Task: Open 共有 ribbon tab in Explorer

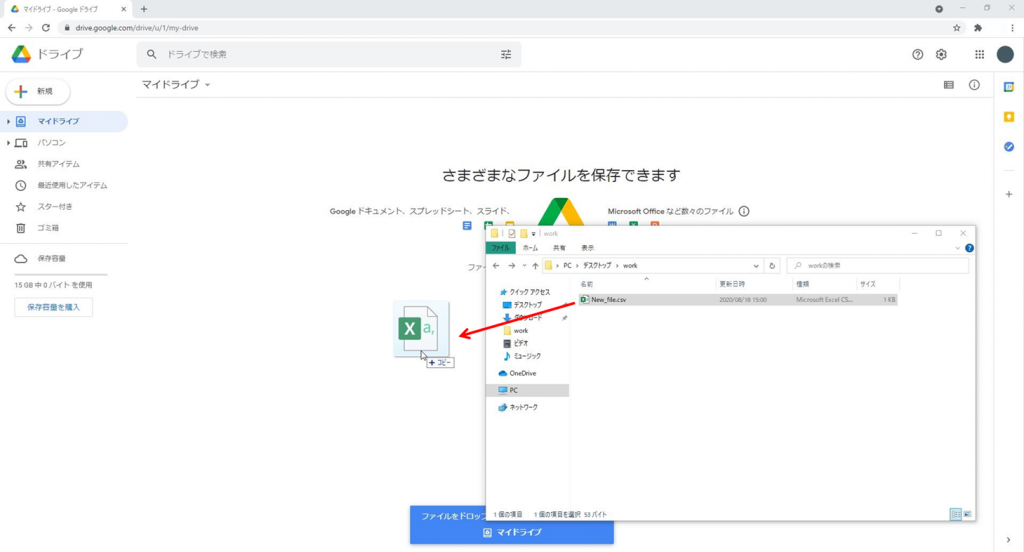Action: pyautogui.click(x=559, y=248)
